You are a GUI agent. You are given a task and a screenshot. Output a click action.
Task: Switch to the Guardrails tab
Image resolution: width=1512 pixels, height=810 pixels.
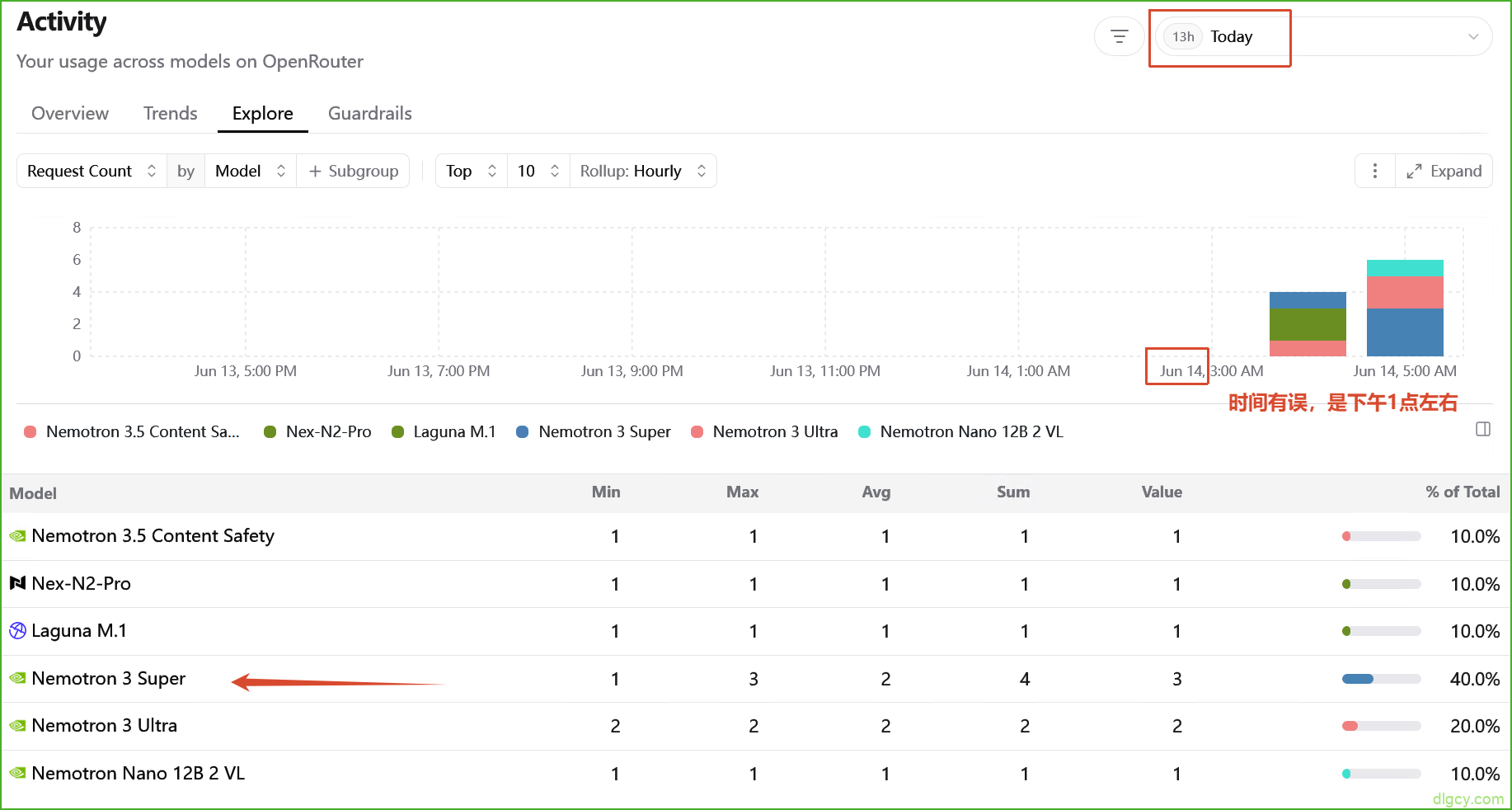tap(370, 113)
